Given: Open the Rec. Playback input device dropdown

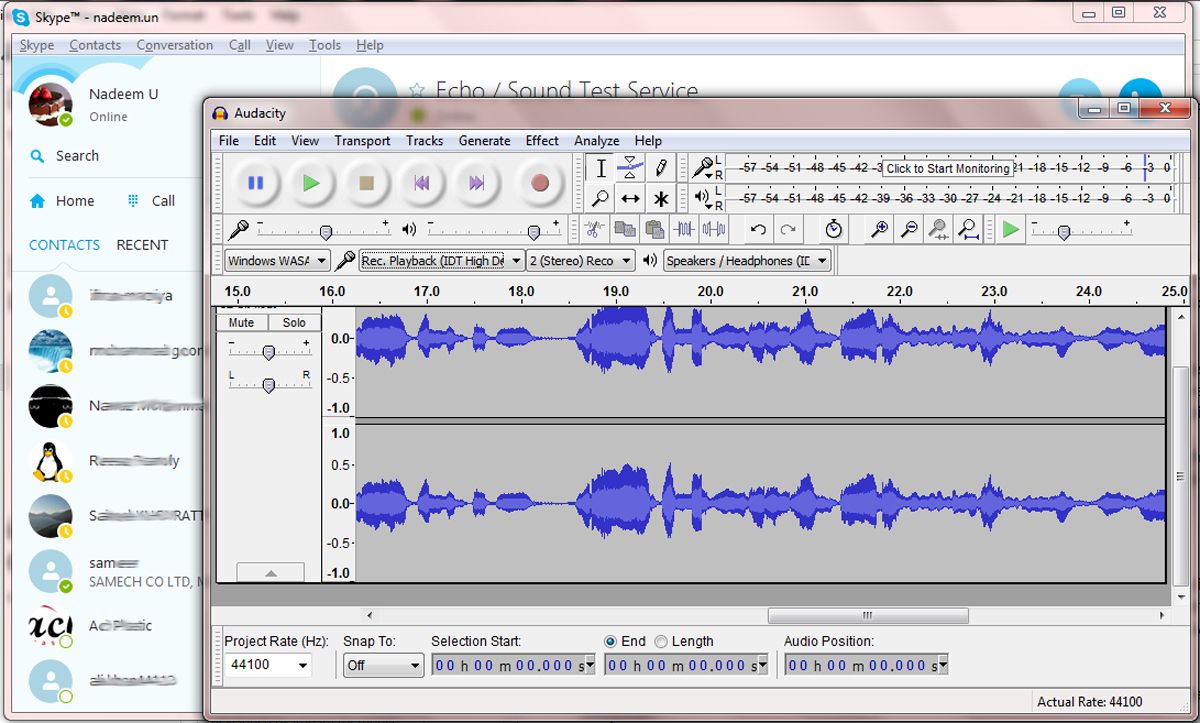Looking at the screenshot, I should [x=442, y=261].
